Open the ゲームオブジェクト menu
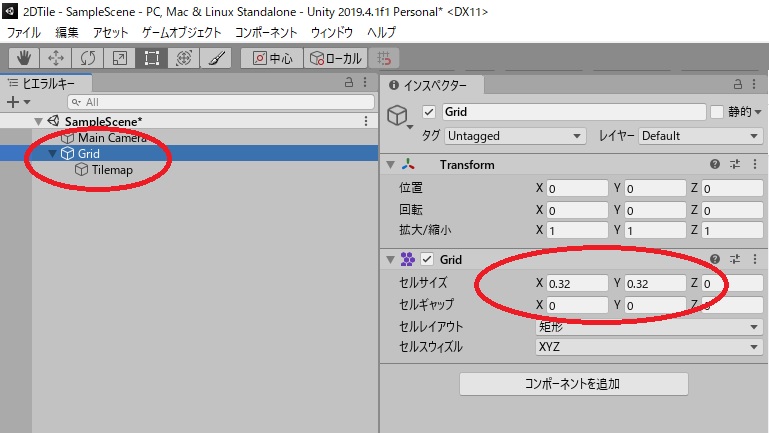Screen dimensions: 769x433 [x=182, y=33]
